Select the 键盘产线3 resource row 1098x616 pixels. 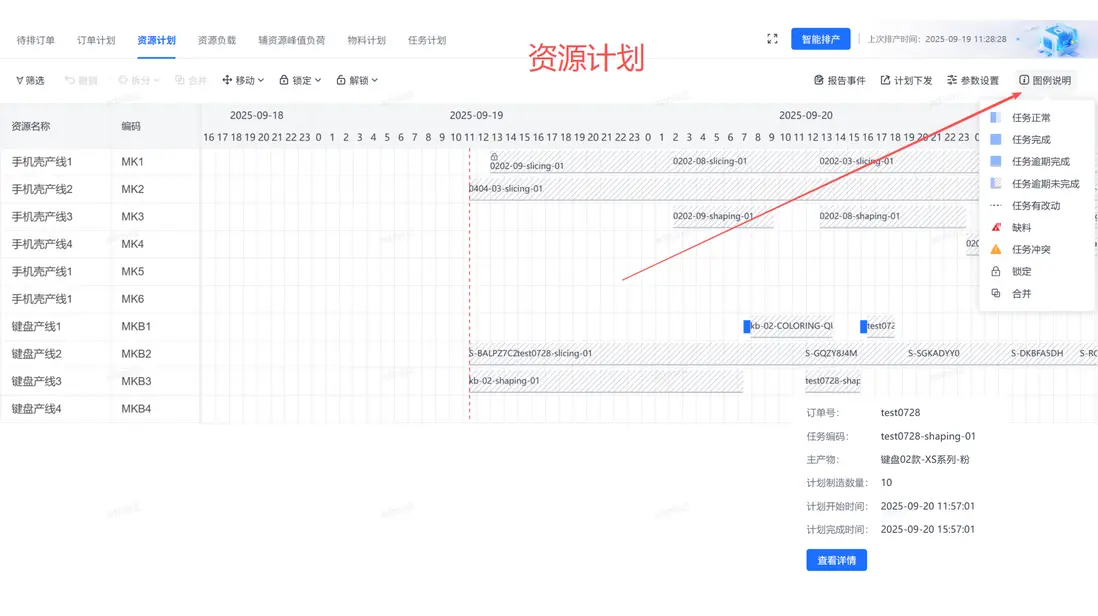click(100, 381)
